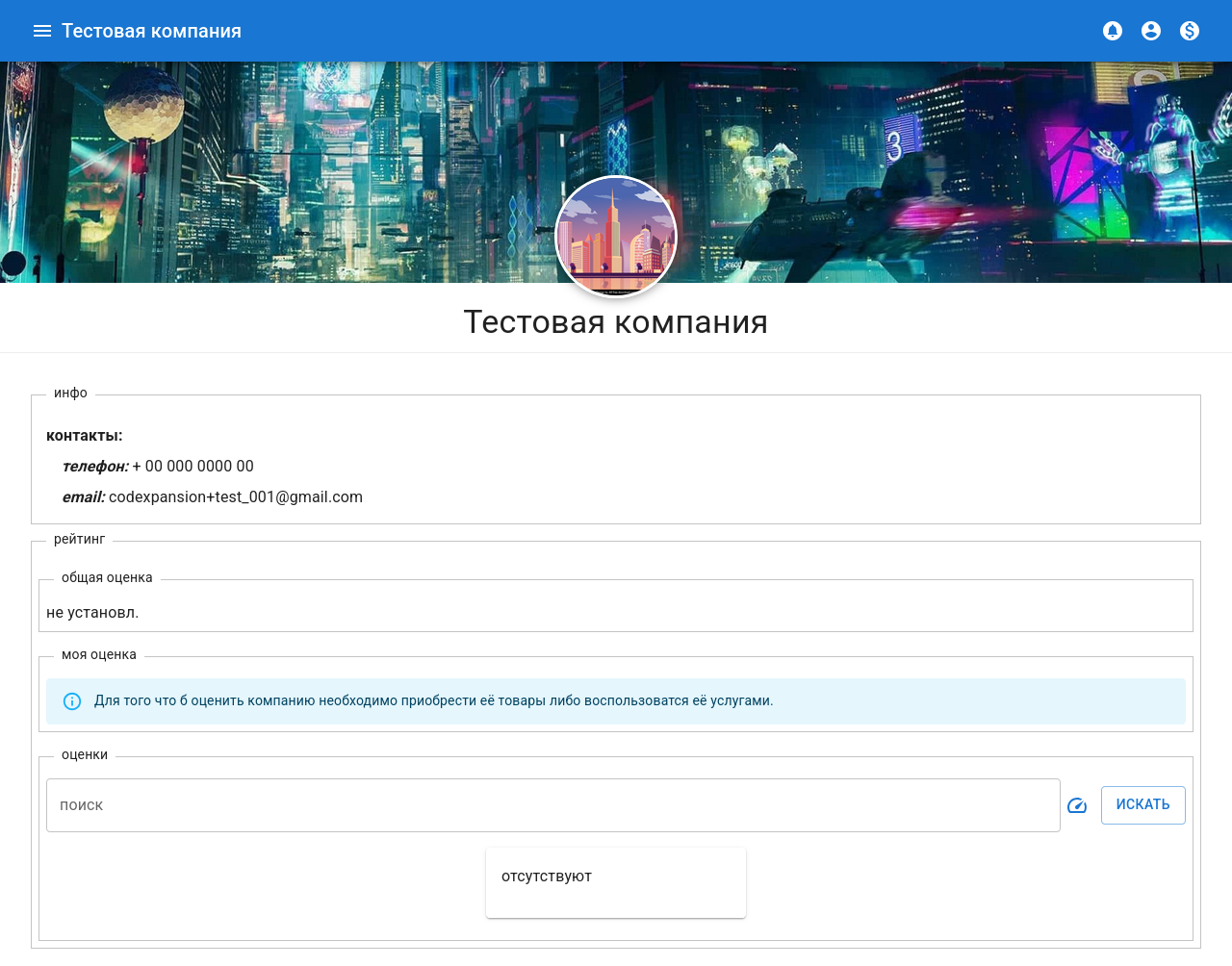Open notifications via the bell icon
The image size is (1232, 966).
click(x=1112, y=31)
